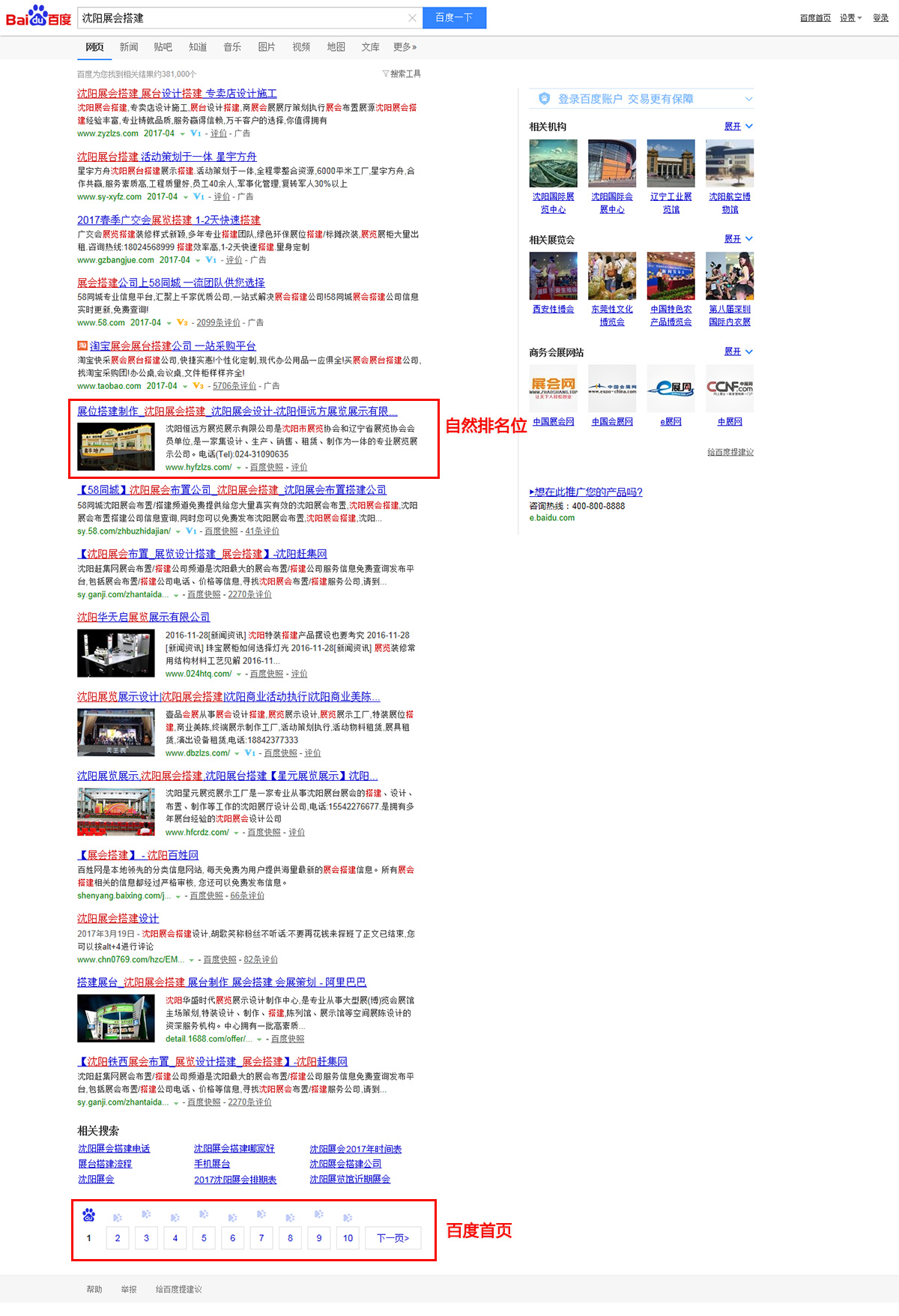Click the 登录 link in the header
899x1316 pixels.
click(x=881, y=18)
